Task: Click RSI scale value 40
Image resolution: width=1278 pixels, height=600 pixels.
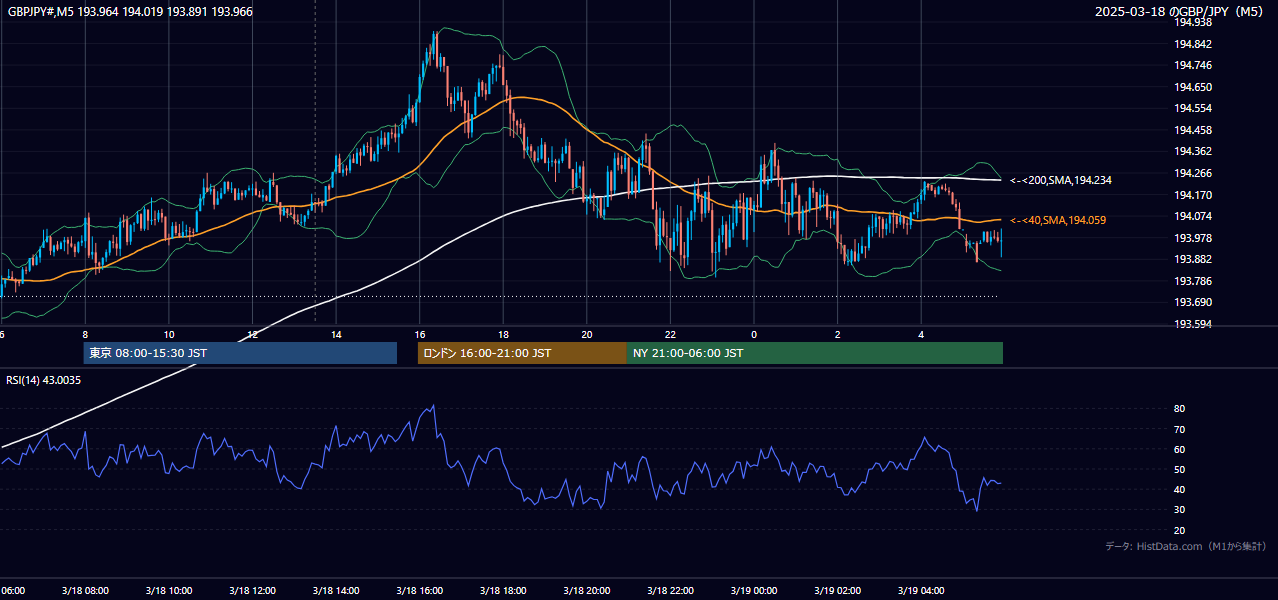Action: coord(1179,489)
